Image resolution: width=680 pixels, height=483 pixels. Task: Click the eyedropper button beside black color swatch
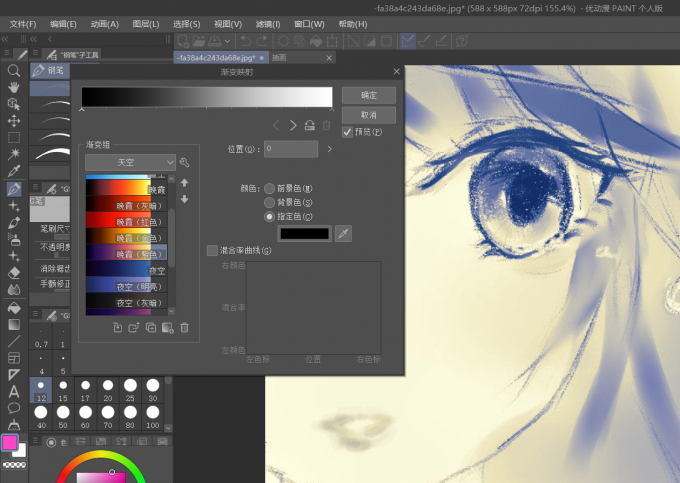(343, 234)
